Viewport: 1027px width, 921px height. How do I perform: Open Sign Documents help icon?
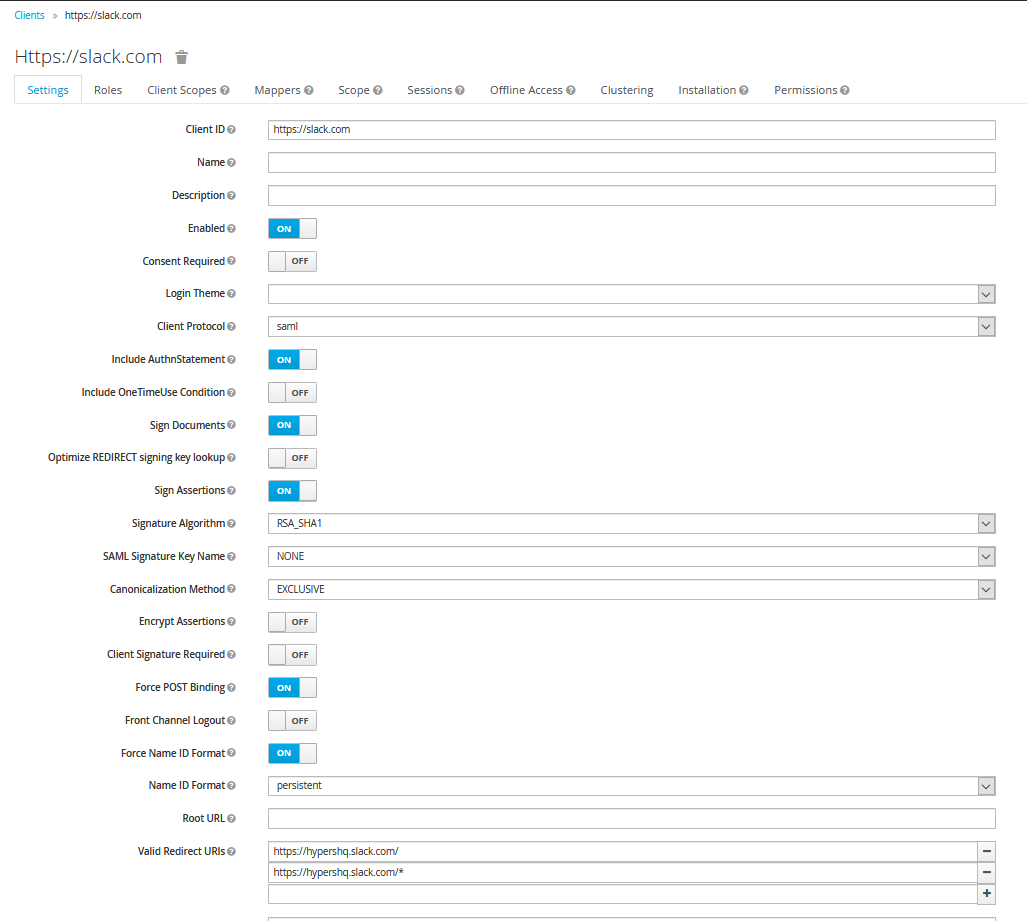pos(231,425)
